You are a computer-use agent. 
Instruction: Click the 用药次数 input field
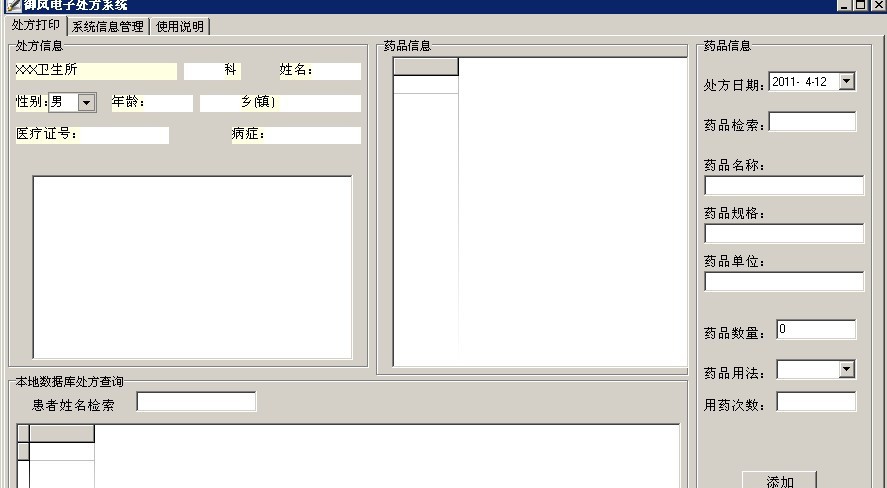point(816,402)
